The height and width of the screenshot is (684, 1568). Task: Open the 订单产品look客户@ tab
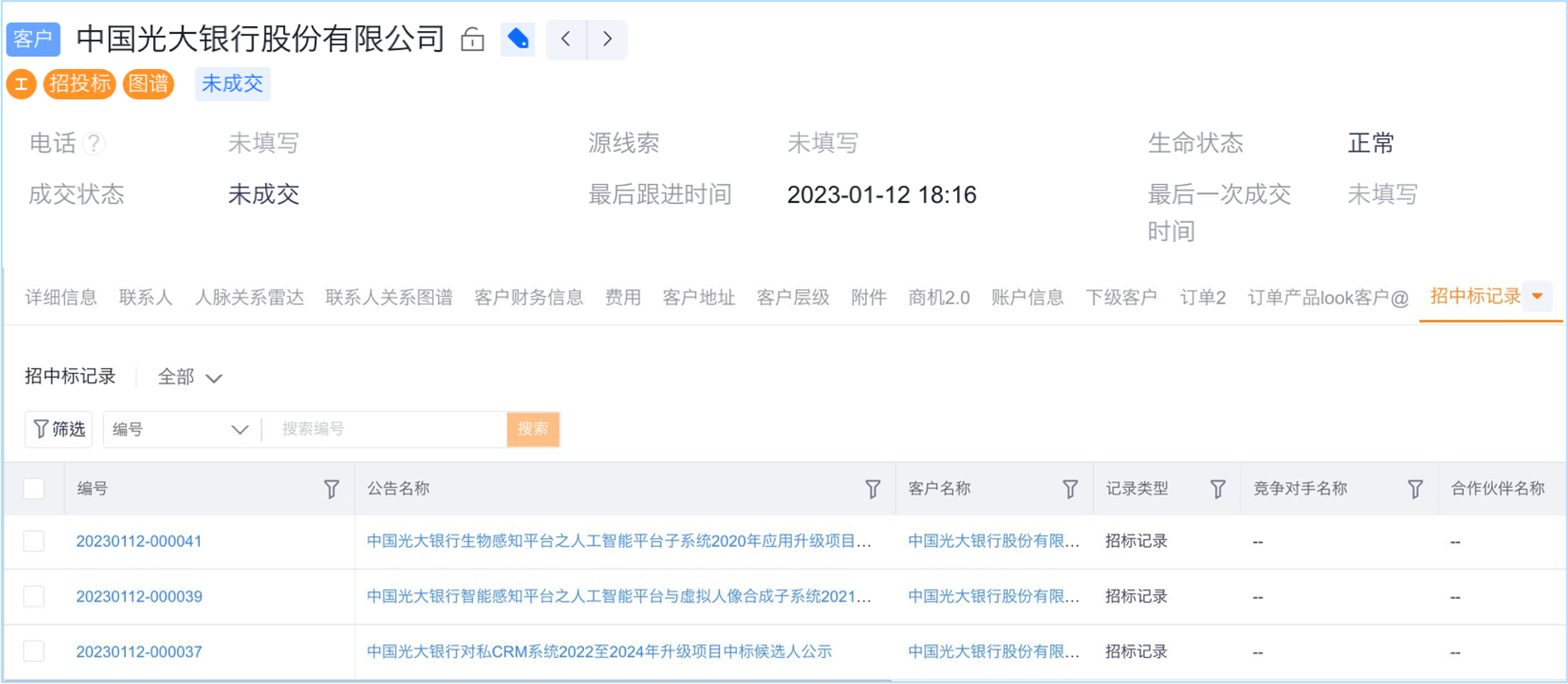(x=1328, y=298)
